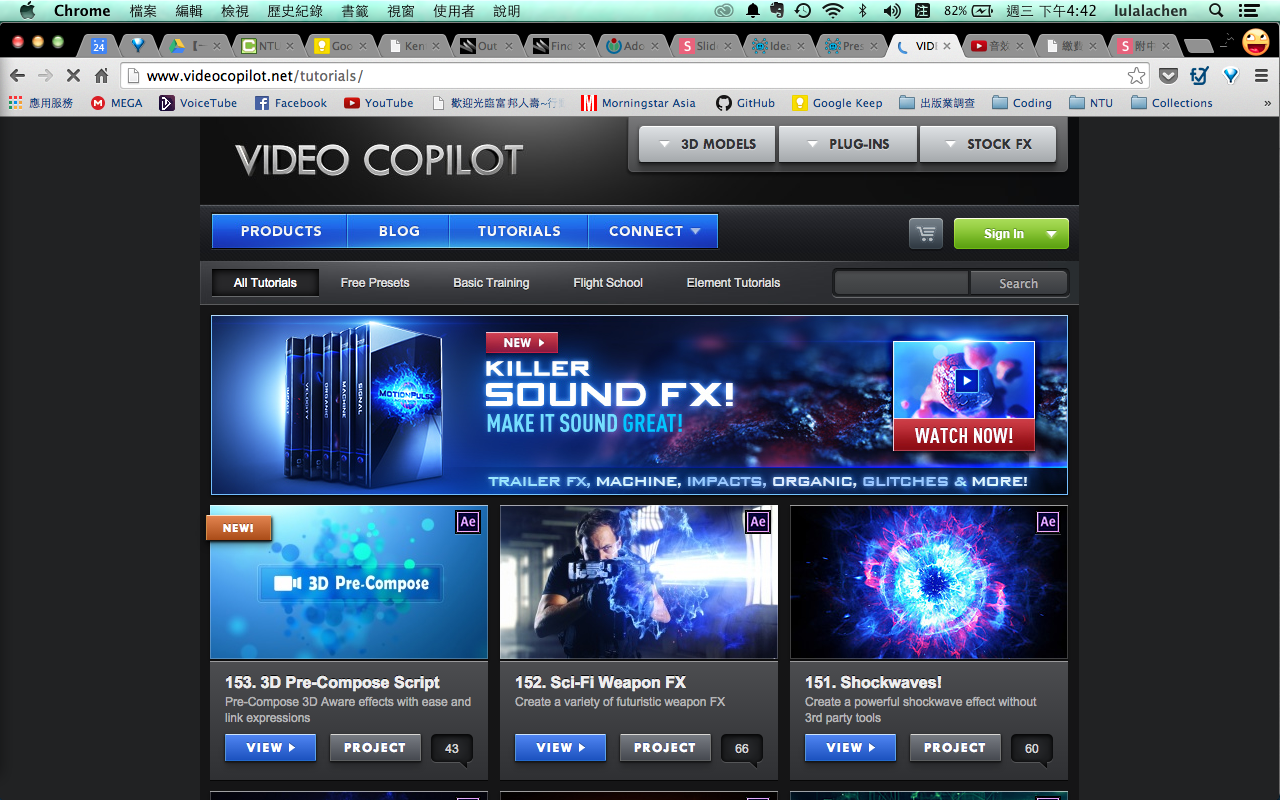This screenshot has width=1280, height=800.
Task: Open the NTU bookmarks folder
Action: click(x=1091, y=103)
